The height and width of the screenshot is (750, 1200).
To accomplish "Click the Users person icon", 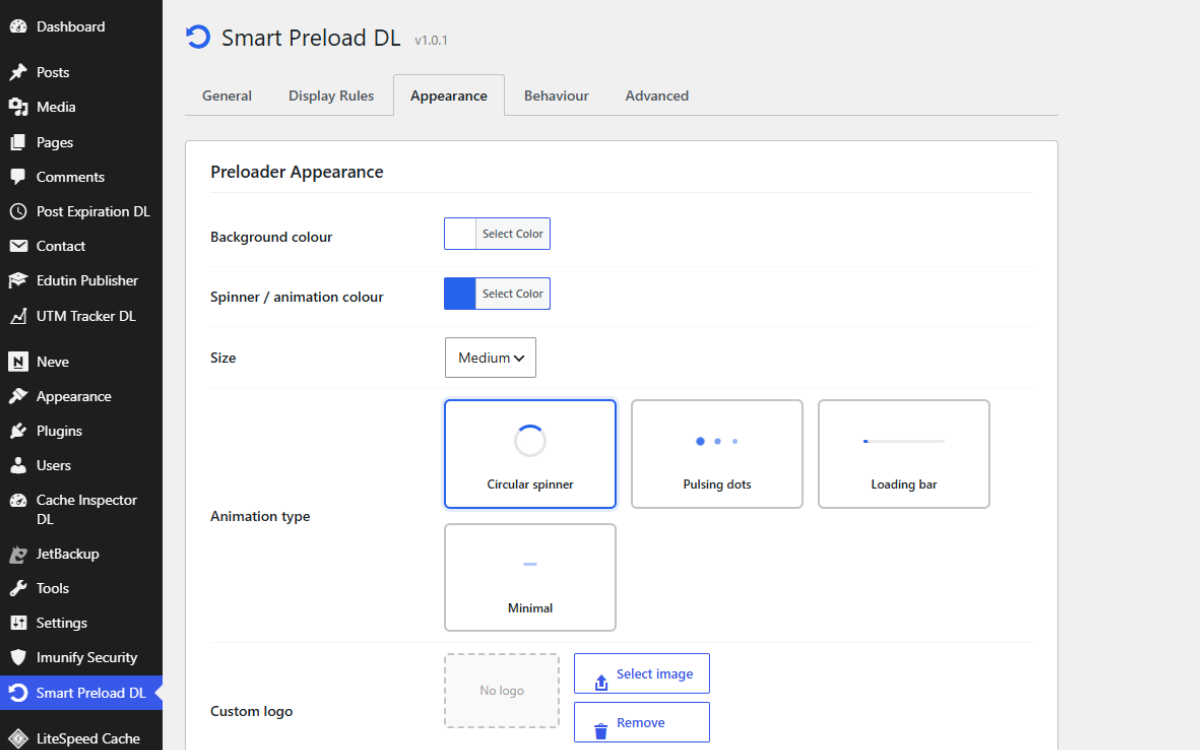I will coord(18,466).
